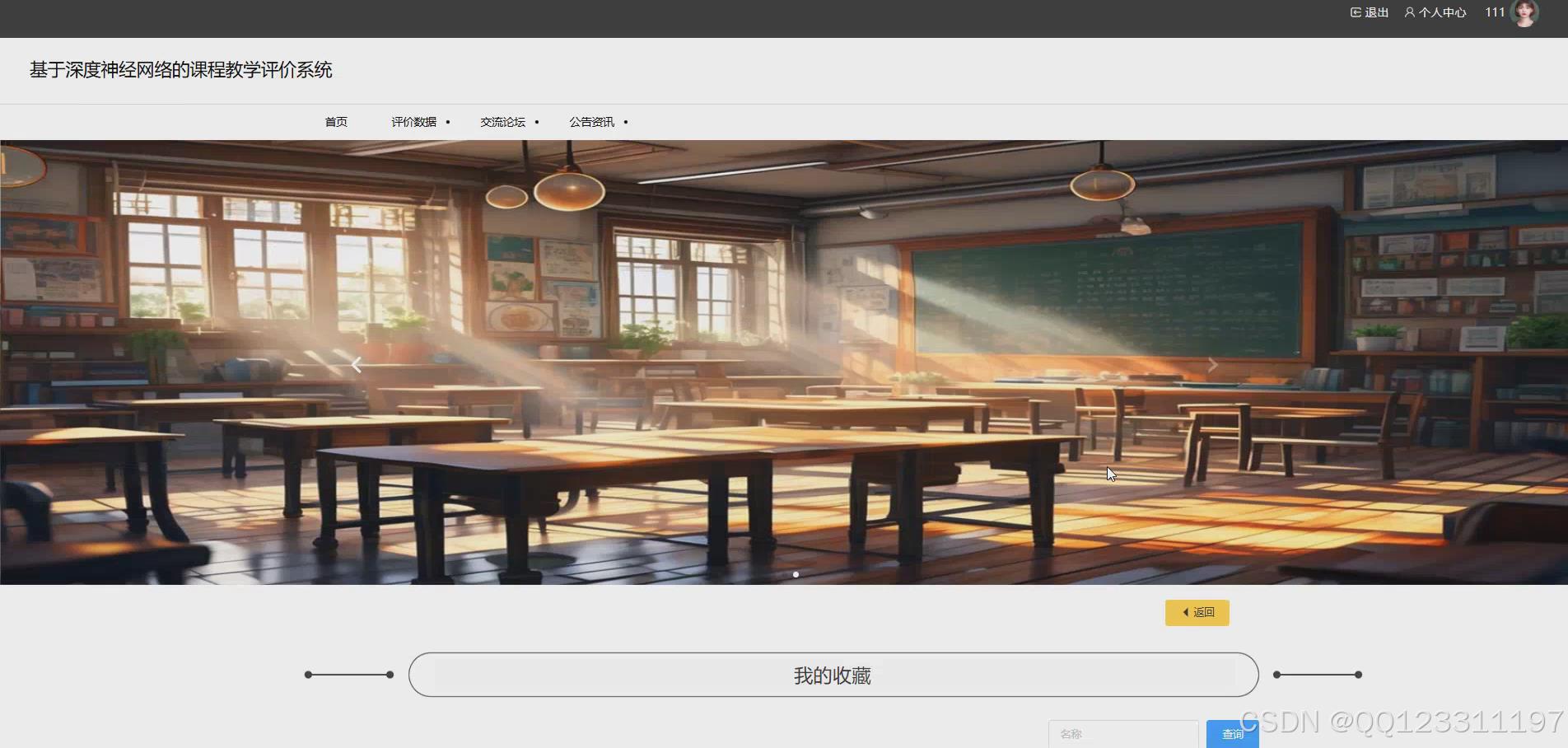
Task: Show next carousel slide arrow
Action: pyautogui.click(x=1212, y=365)
